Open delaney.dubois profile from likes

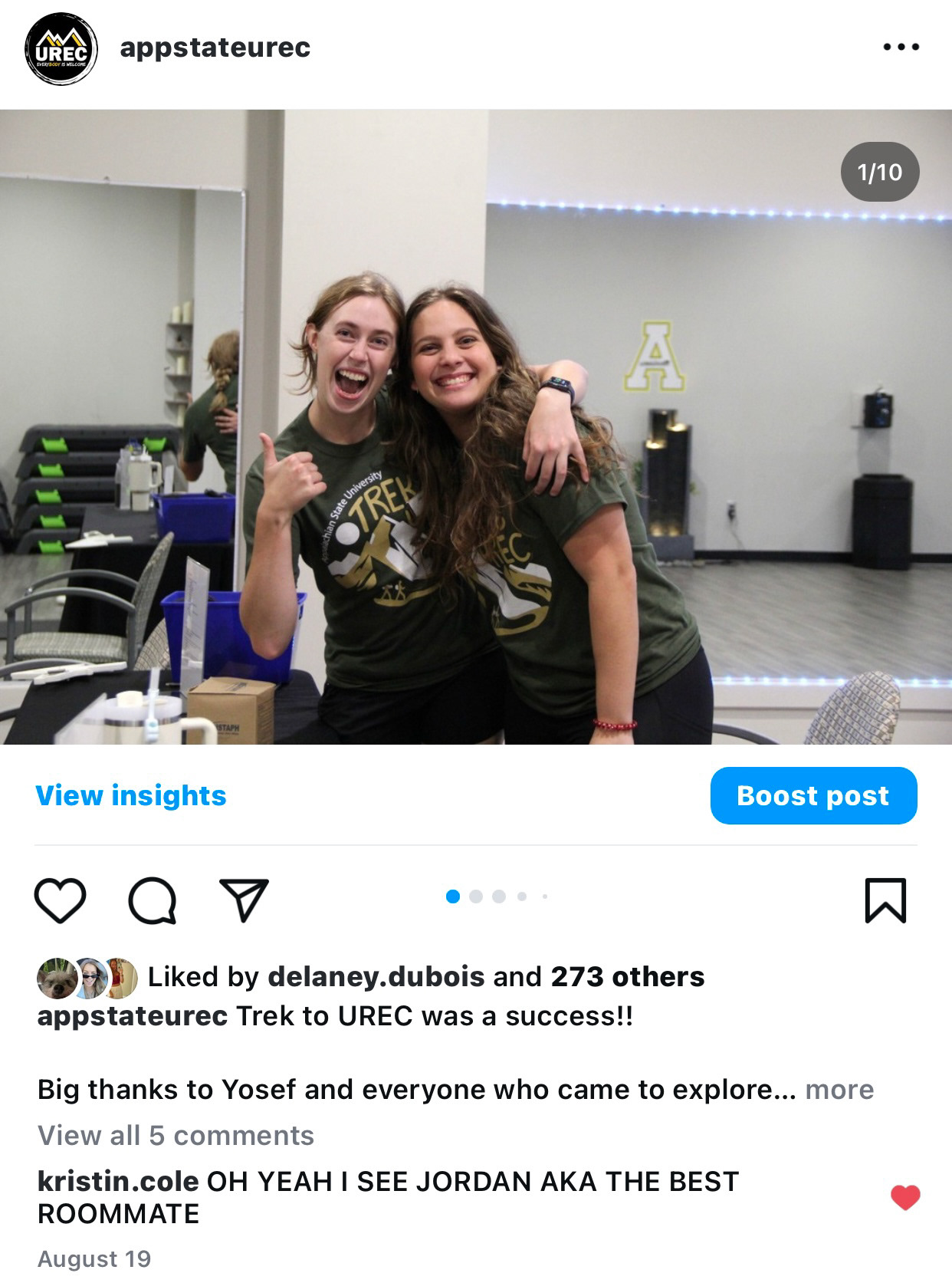click(x=376, y=977)
